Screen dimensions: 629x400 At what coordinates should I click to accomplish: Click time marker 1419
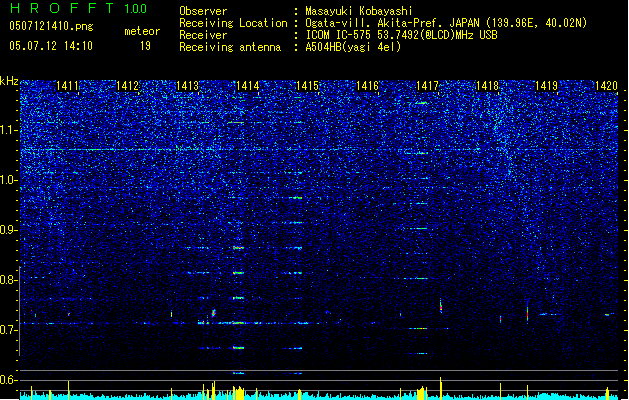[x=547, y=86]
